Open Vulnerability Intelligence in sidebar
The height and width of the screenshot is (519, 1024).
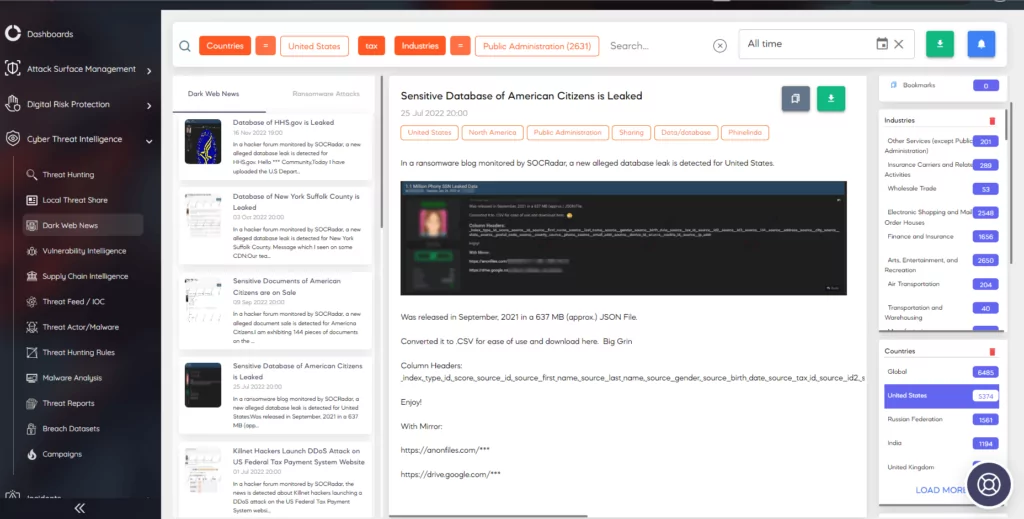click(x=84, y=251)
